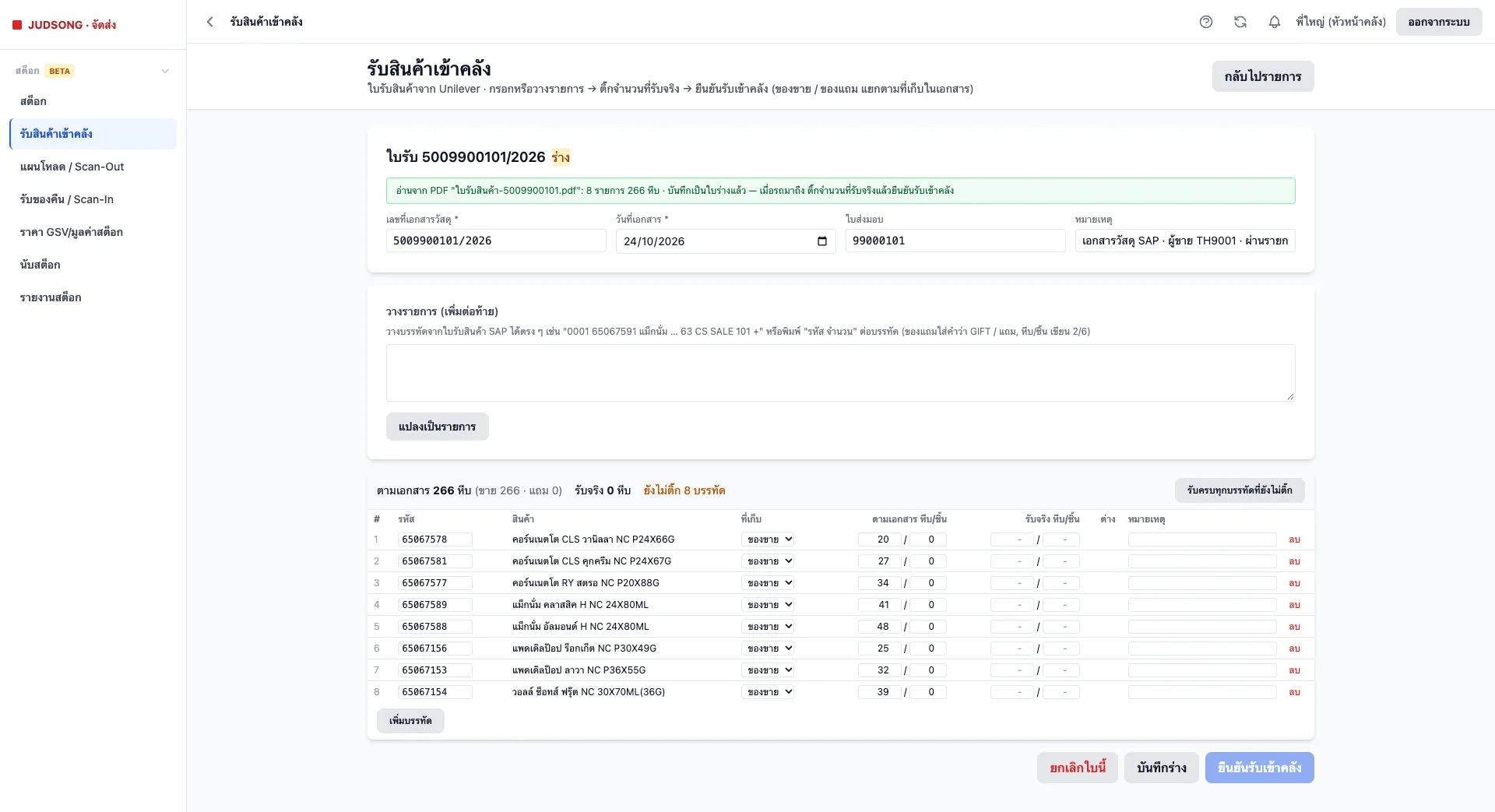
Task: Open storage dropdown for row 65067156
Action: (768, 649)
